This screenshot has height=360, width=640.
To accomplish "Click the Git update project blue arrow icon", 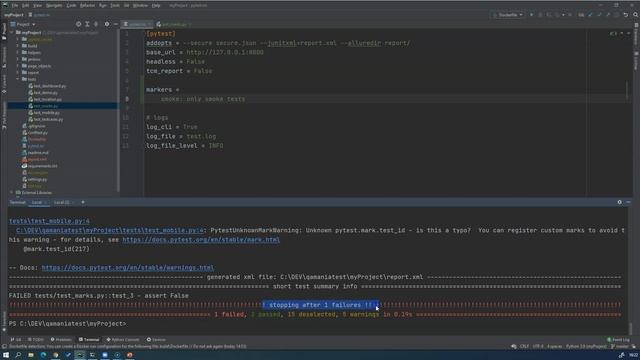I will (590, 15).
